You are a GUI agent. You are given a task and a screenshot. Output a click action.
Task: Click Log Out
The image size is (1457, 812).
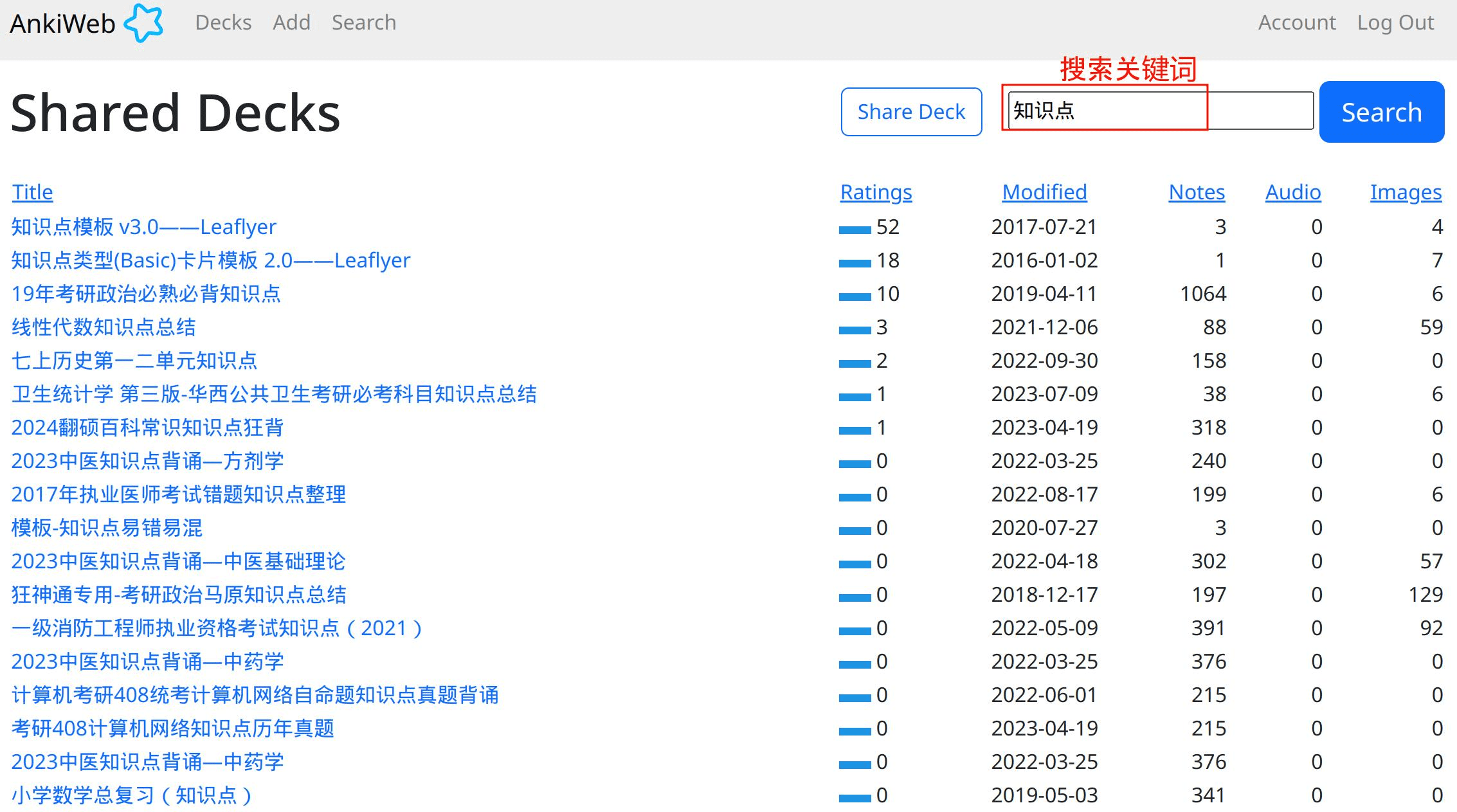point(1395,23)
